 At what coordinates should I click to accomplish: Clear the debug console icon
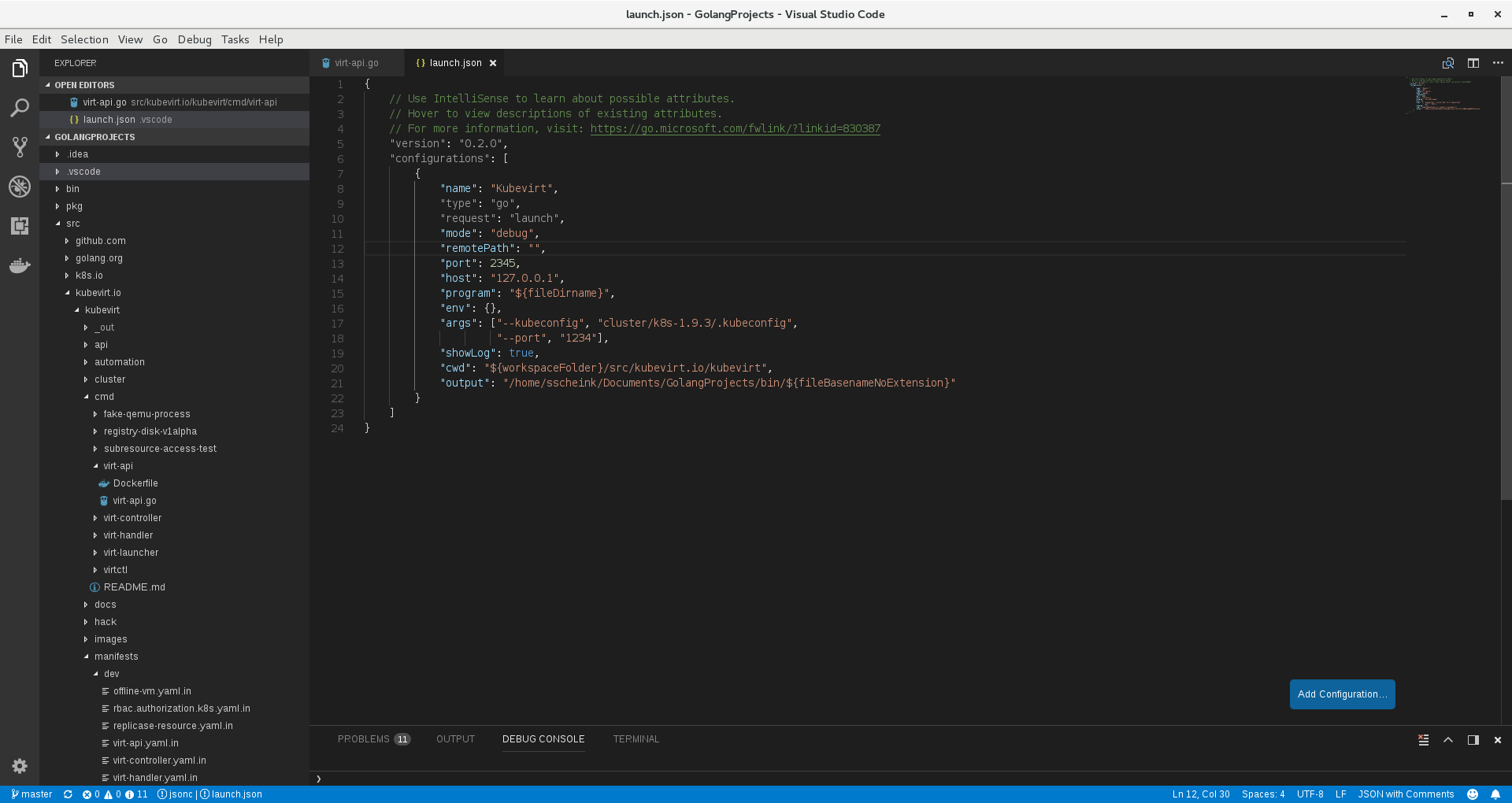1423,740
